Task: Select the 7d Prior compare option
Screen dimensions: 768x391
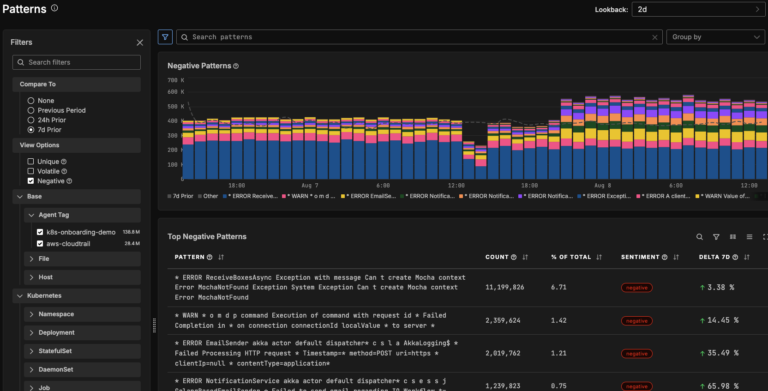Action: 31,130
